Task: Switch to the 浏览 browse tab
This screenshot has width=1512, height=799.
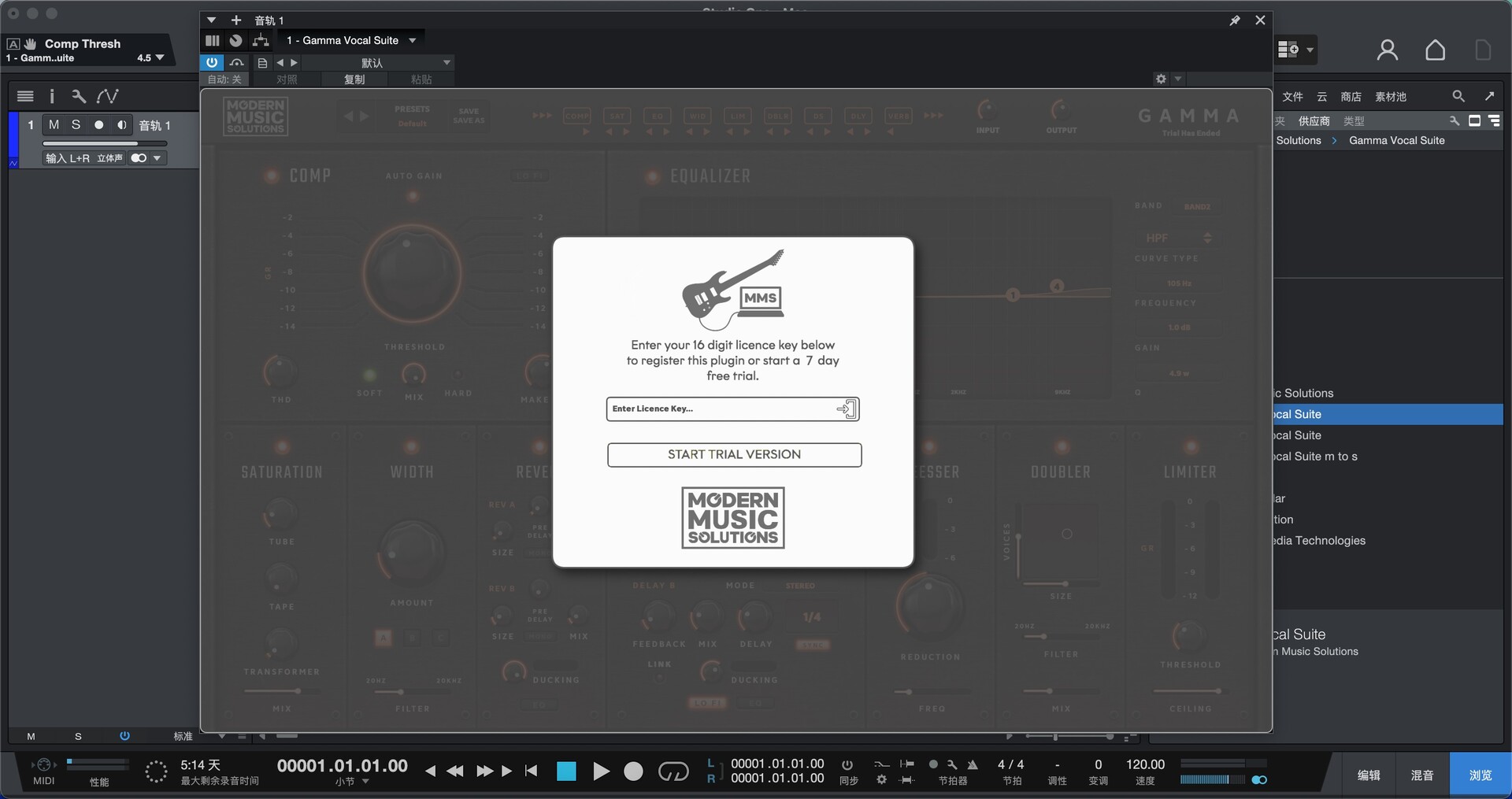Action: point(1480,775)
